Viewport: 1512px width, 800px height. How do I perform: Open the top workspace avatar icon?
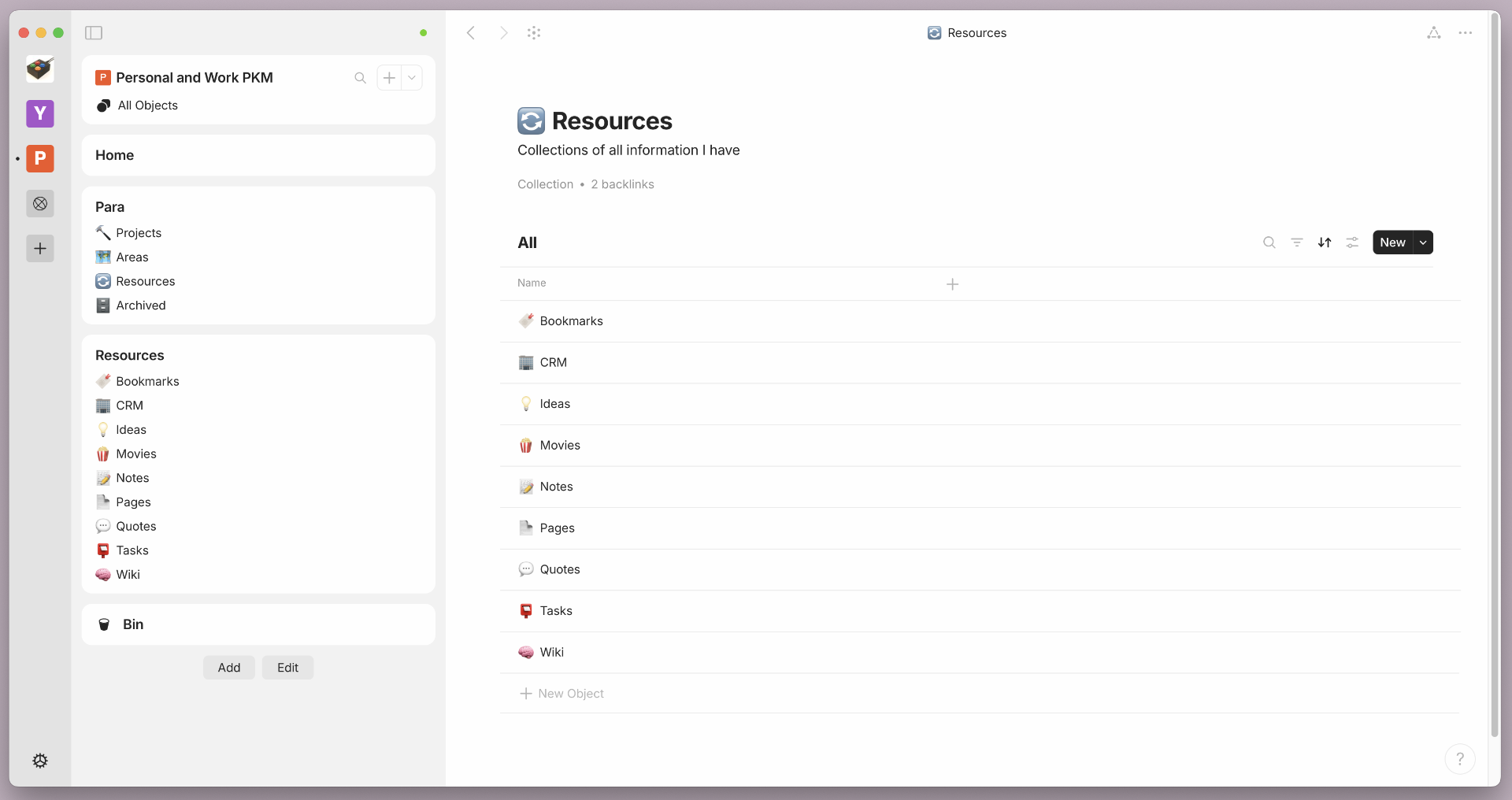click(40, 69)
